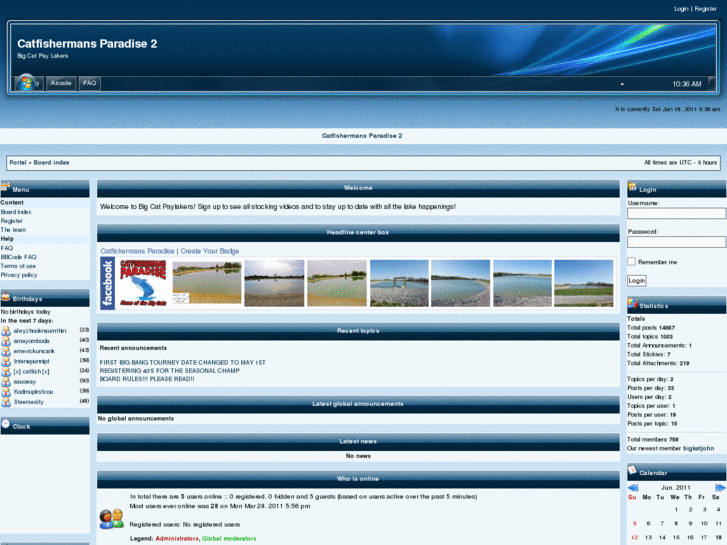The image size is (727, 545).
Task: Open Board index in the Menu sidebar
Action: click(16, 212)
